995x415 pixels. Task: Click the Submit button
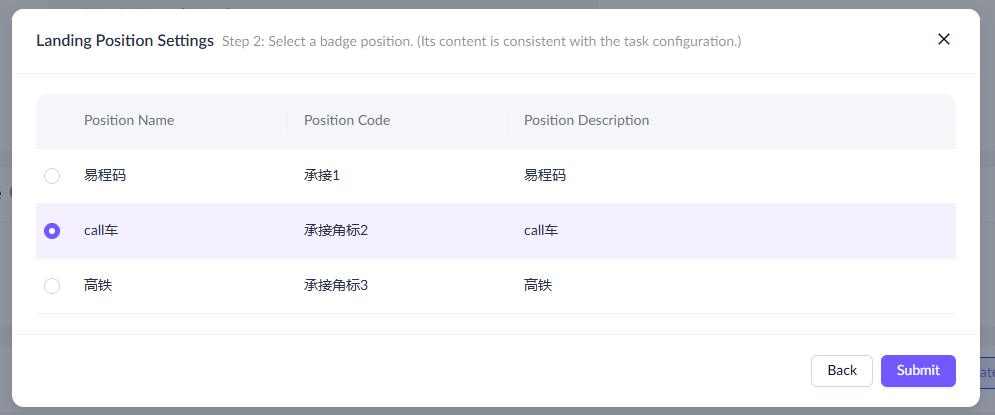pyautogui.click(x=917, y=370)
